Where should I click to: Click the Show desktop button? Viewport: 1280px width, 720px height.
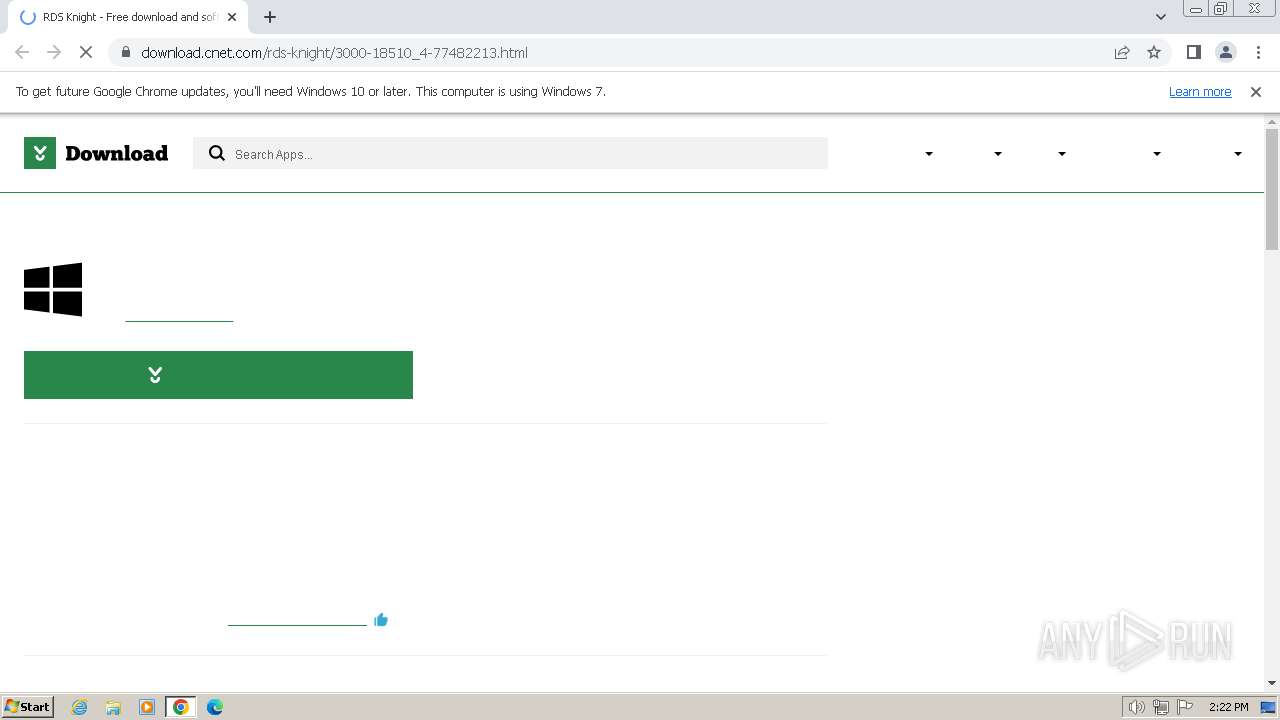(x=1269, y=707)
